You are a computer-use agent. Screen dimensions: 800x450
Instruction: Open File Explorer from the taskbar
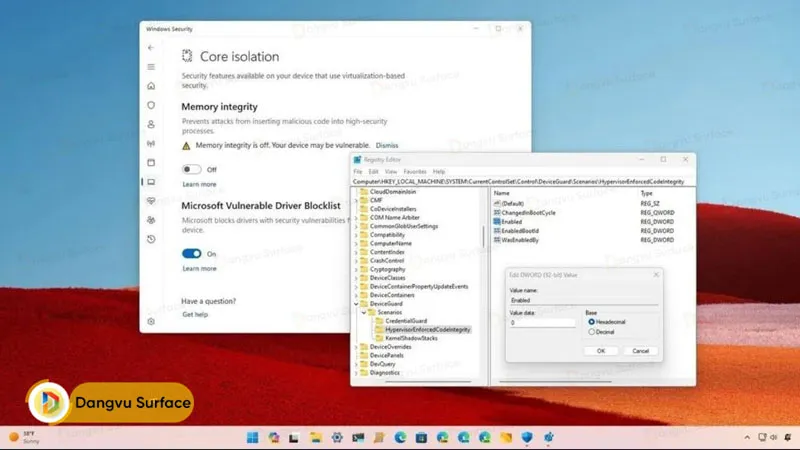[x=315, y=437]
